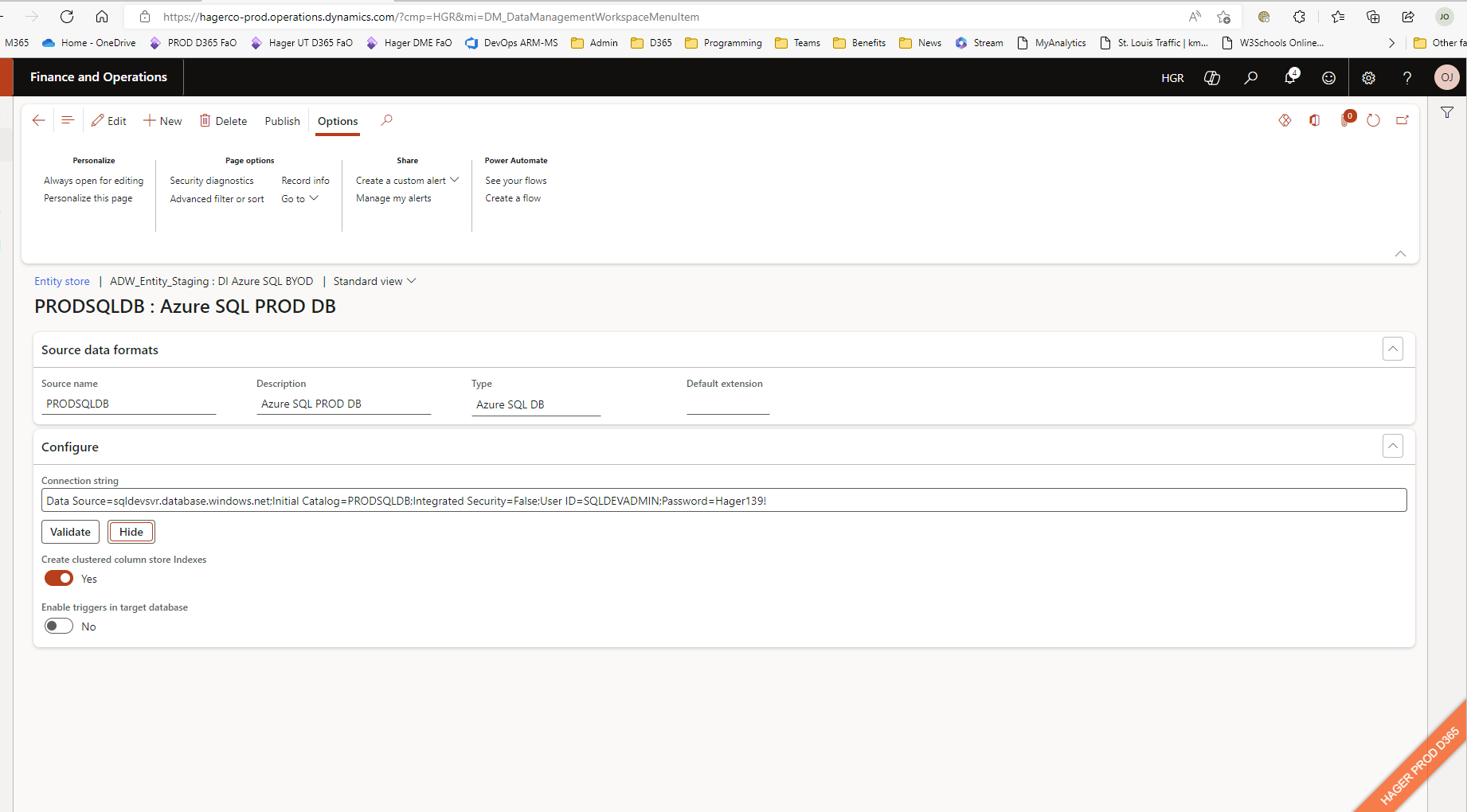1467x812 pixels.
Task: Open D365 settings gear
Action: pyautogui.click(x=1368, y=77)
